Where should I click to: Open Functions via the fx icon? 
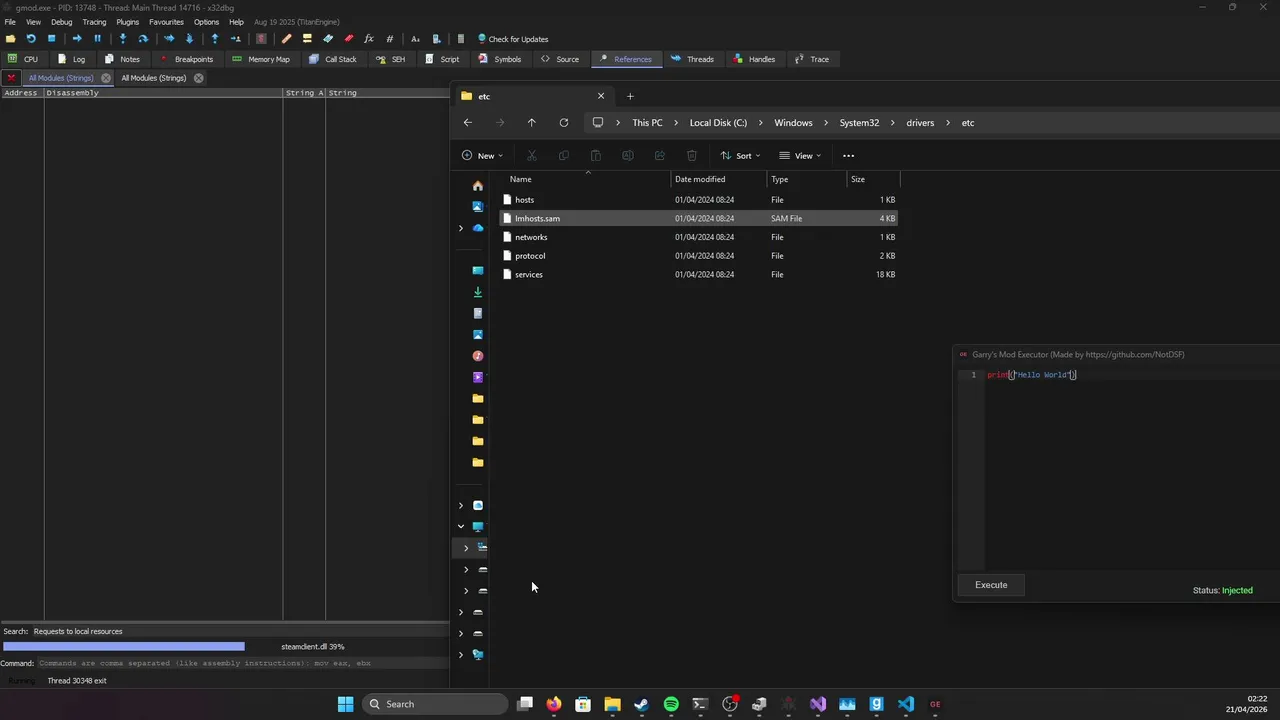(x=369, y=39)
